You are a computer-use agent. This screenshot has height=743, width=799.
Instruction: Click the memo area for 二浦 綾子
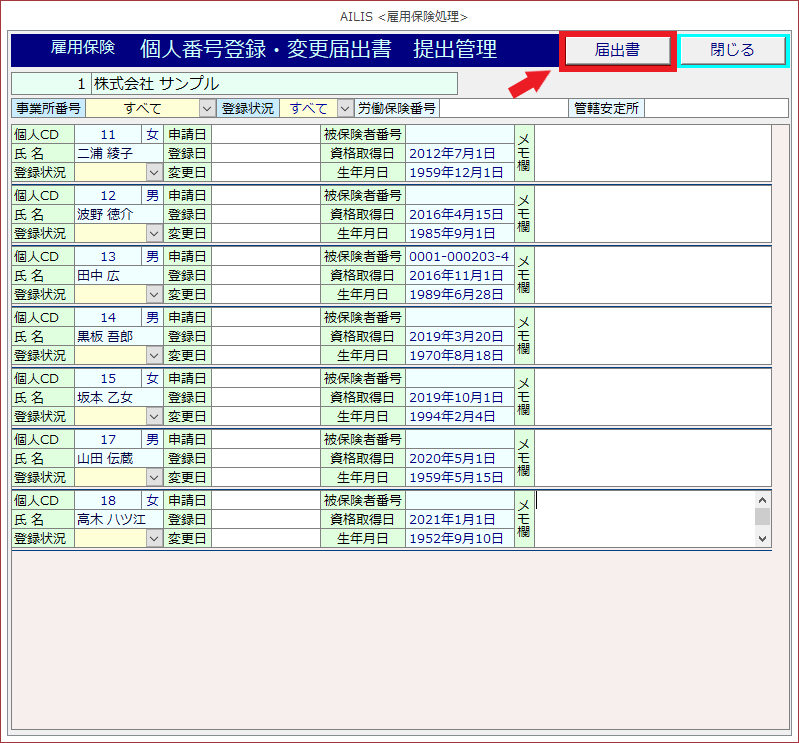[x=652, y=153]
